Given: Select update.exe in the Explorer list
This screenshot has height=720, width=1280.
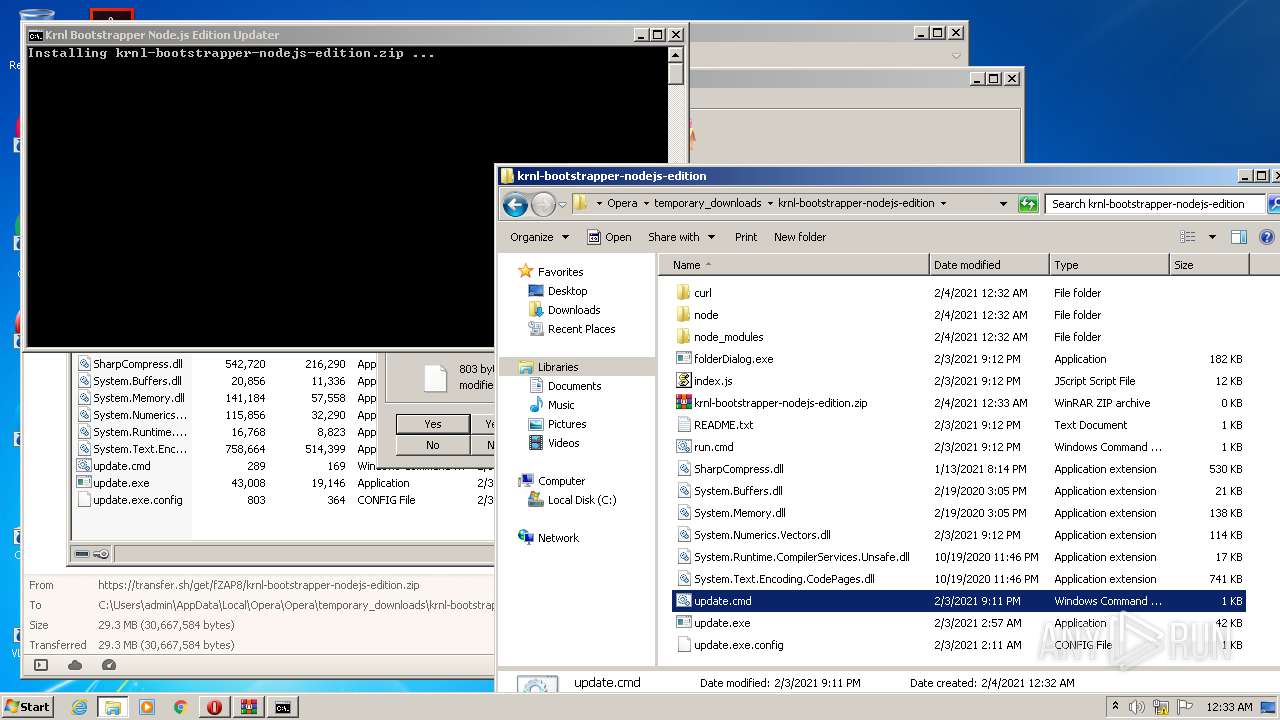Looking at the screenshot, I should [722, 623].
